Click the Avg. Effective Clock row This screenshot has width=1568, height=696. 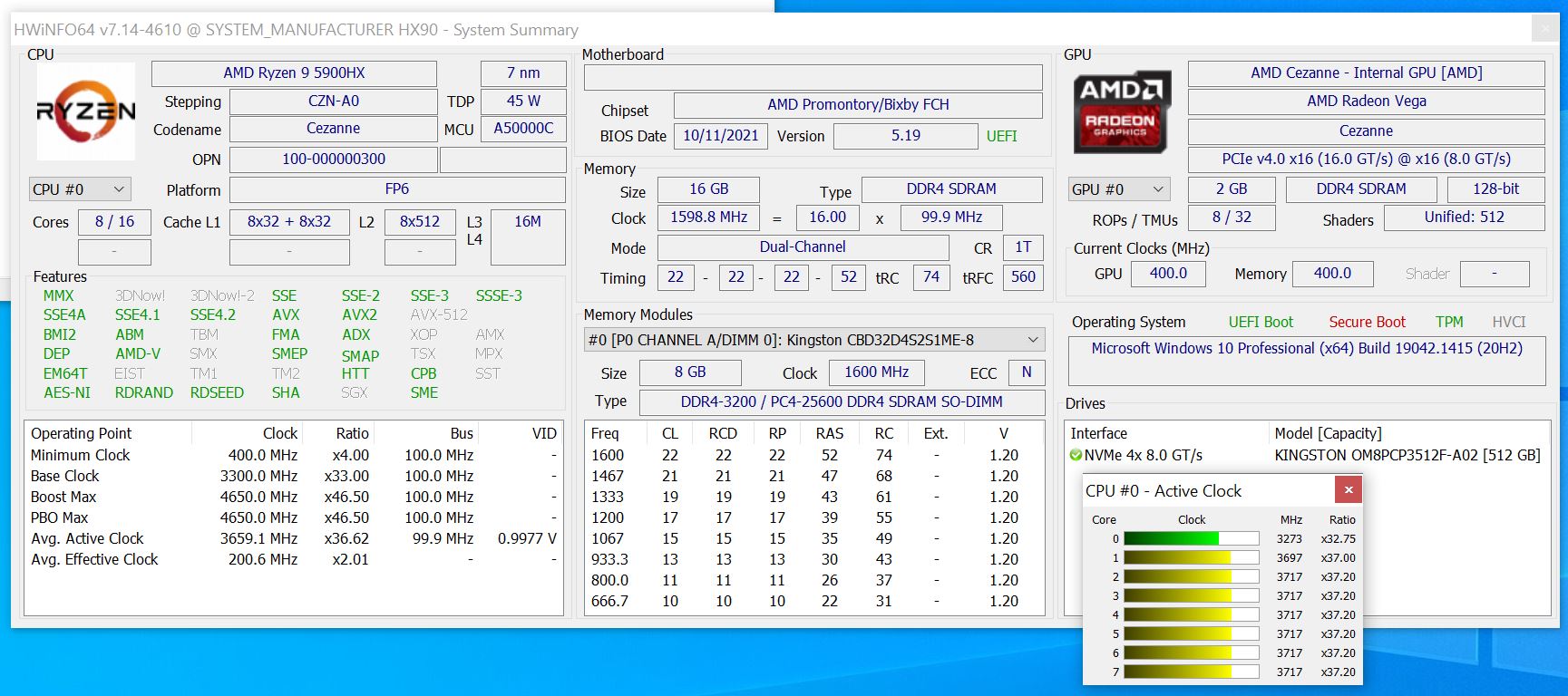[x=293, y=559]
